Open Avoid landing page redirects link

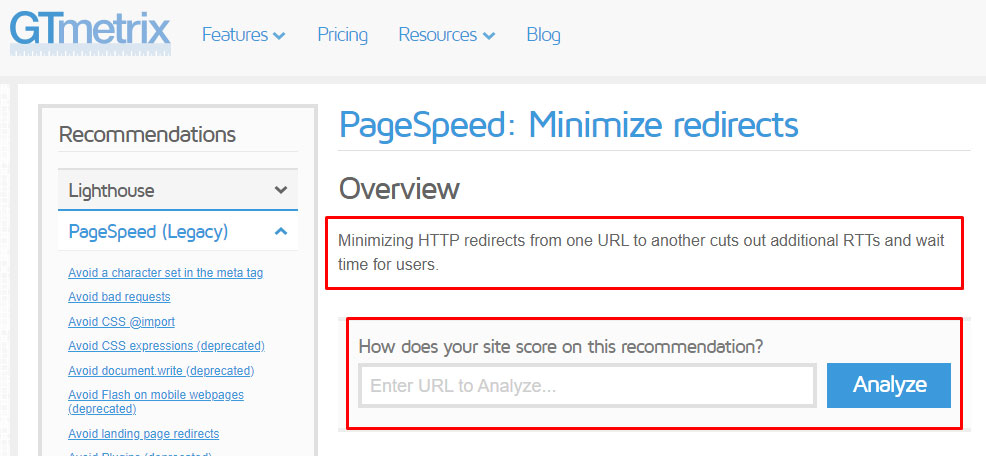143,434
